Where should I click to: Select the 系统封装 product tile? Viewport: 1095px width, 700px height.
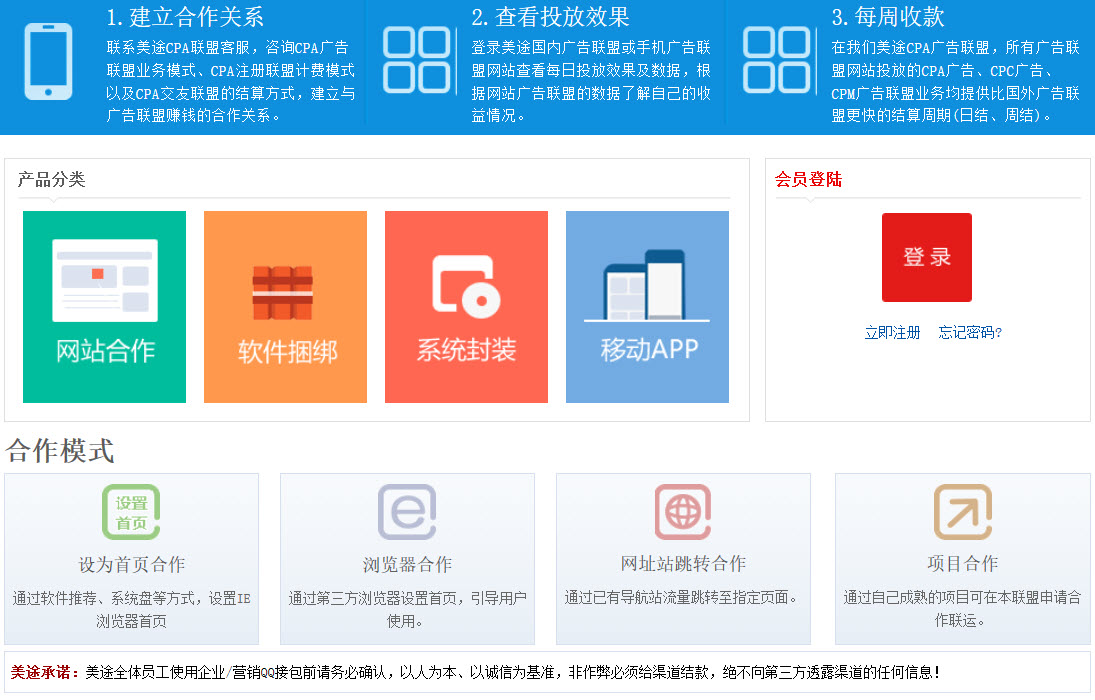click(466, 307)
